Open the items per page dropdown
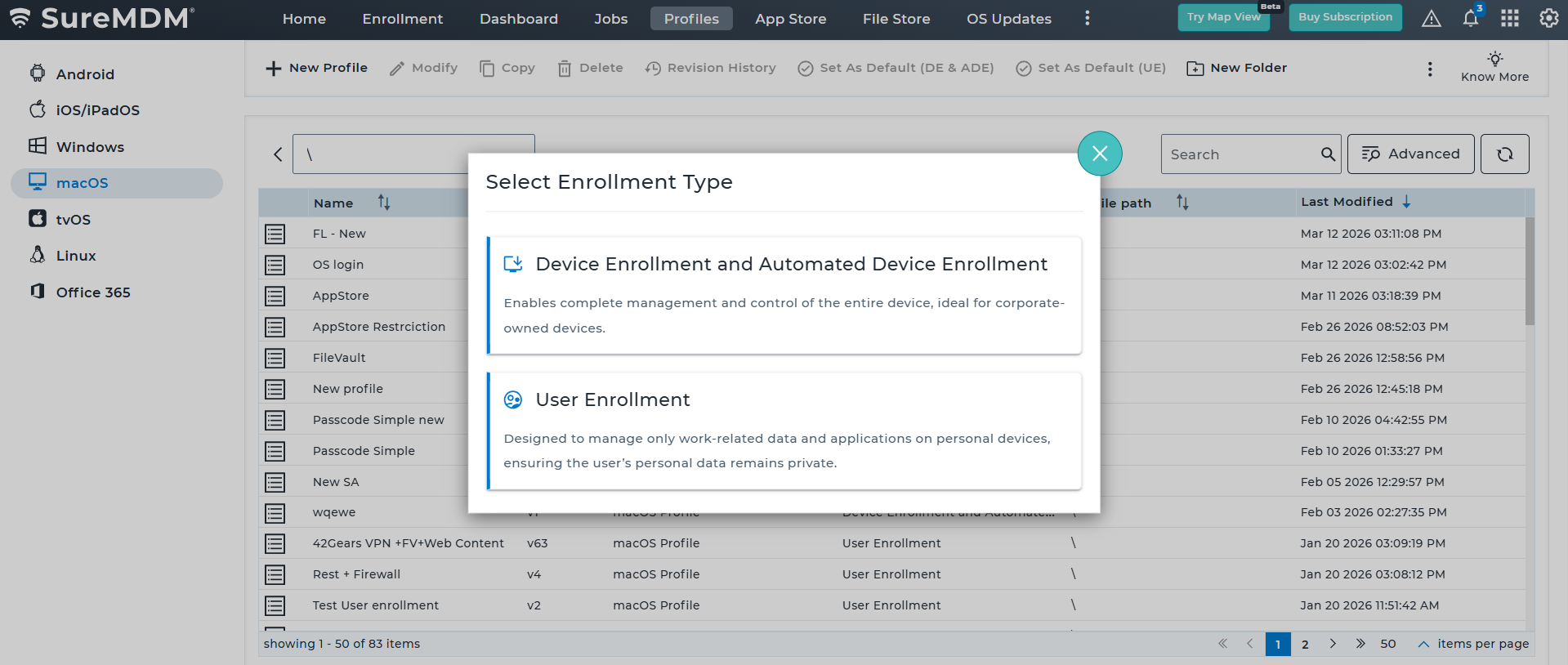 [x=1423, y=645]
